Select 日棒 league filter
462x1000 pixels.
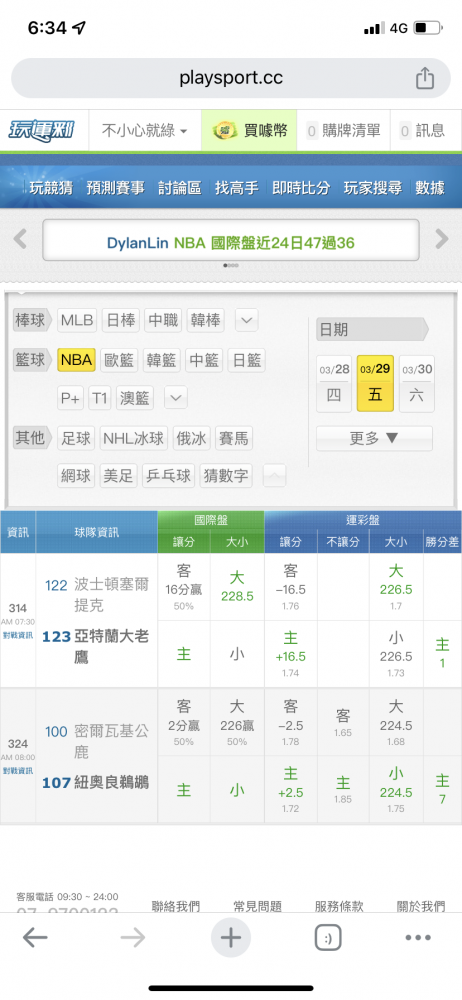click(x=121, y=320)
